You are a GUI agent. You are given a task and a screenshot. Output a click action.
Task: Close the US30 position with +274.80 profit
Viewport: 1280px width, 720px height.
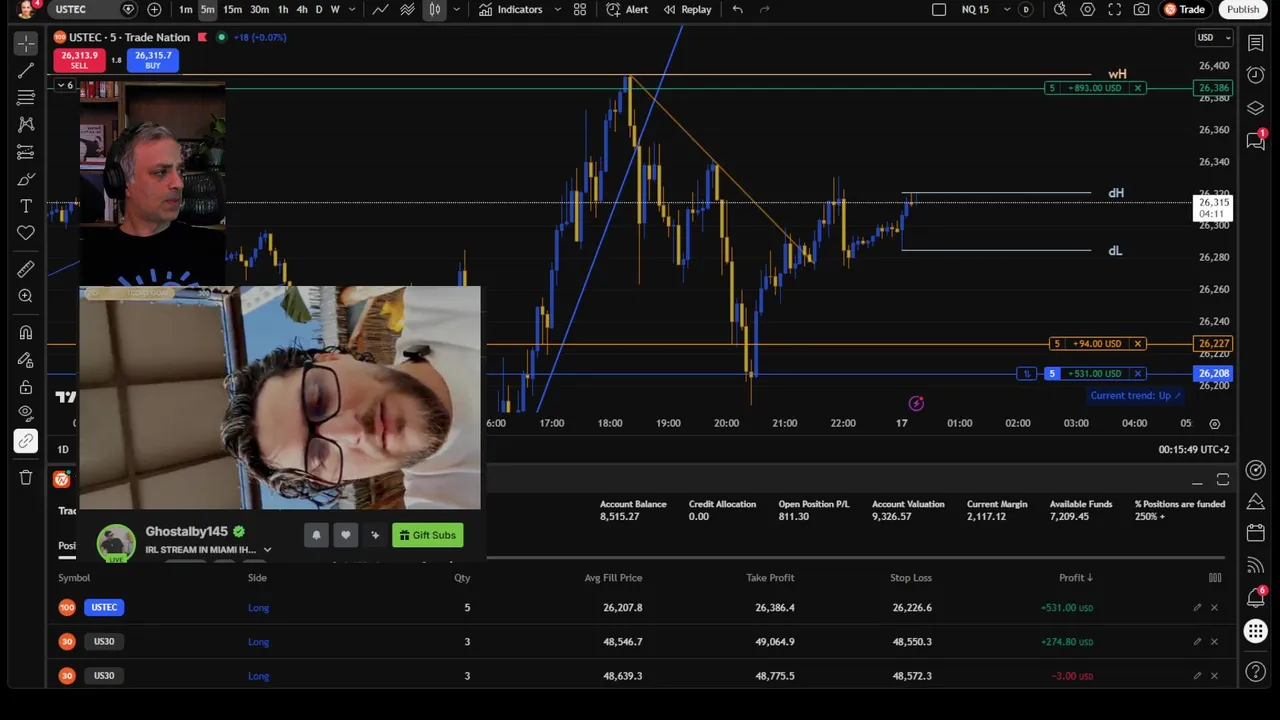point(1214,641)
